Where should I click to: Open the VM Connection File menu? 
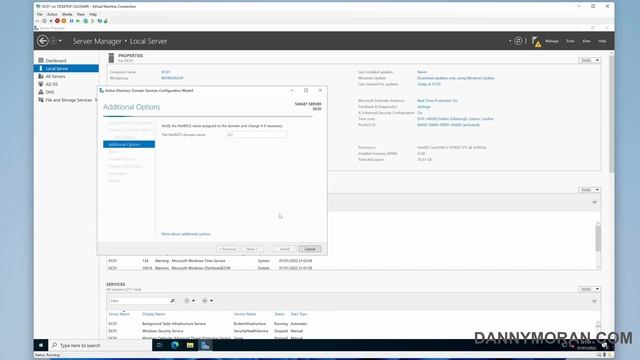(40, 14)
